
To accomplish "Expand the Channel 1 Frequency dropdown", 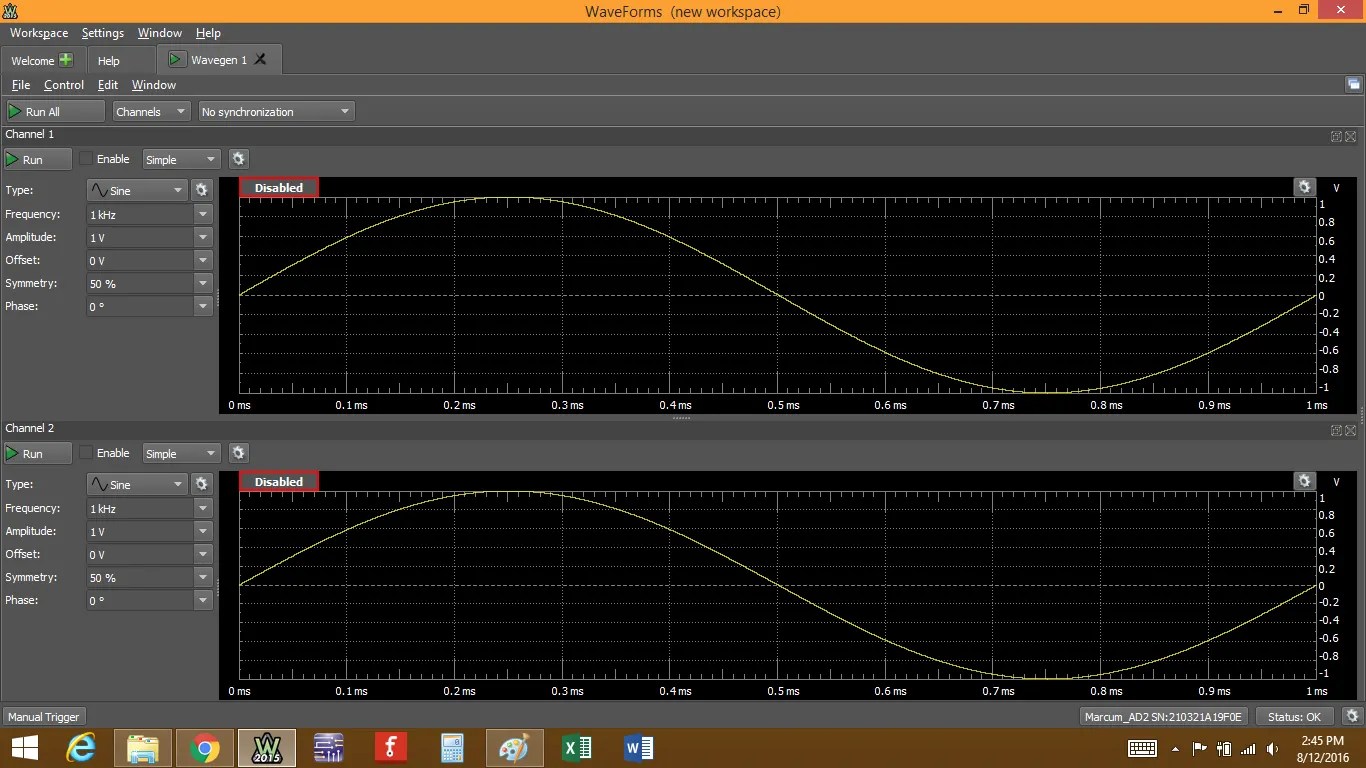I will point(202,213).
